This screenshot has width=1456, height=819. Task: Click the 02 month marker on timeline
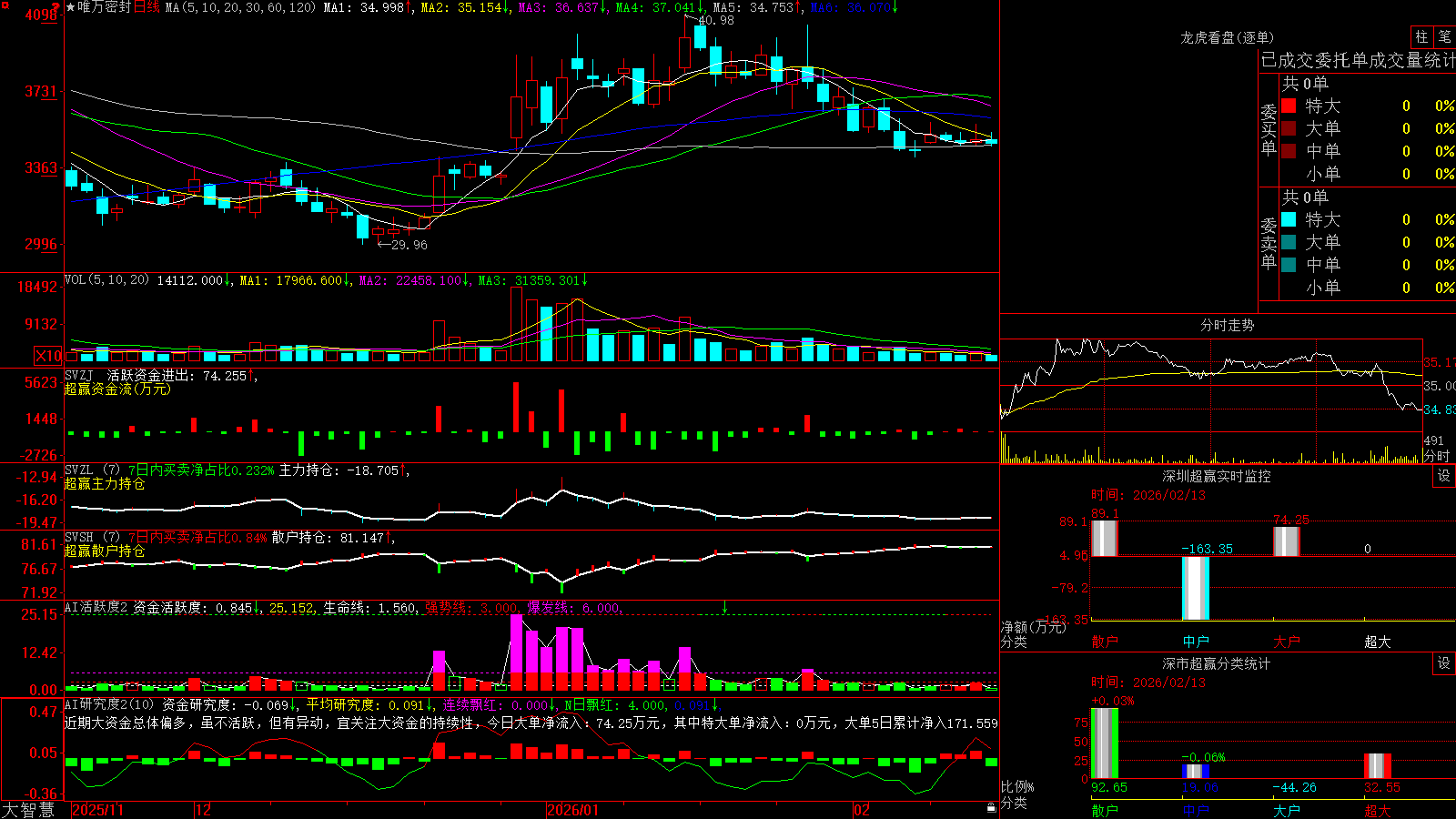coord(862,810)
